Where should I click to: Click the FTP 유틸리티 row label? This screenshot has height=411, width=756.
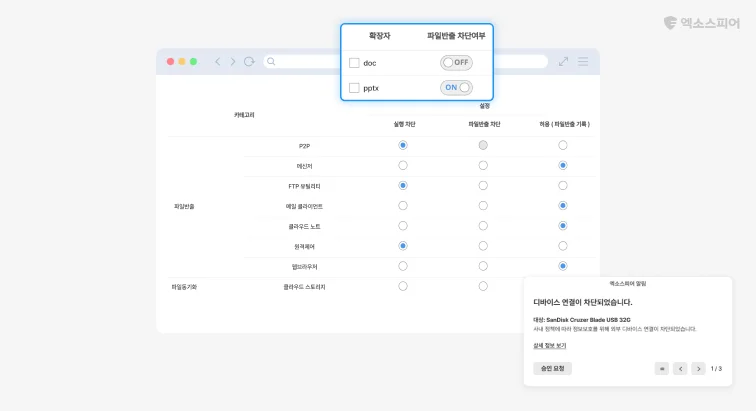pyautogui.click(x=304, y=187)
